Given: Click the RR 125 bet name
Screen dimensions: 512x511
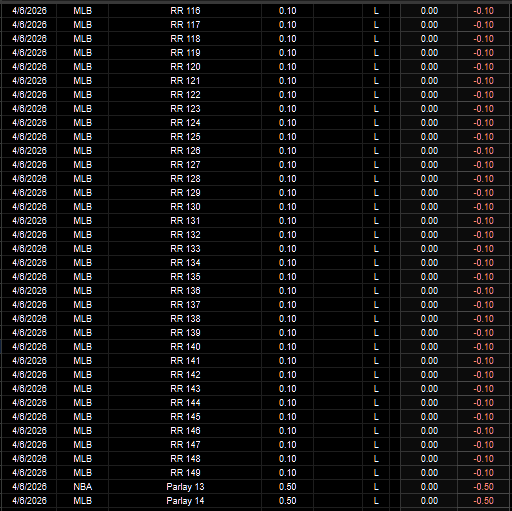Looking at the screenshot, I should click(x=185, y=137).
